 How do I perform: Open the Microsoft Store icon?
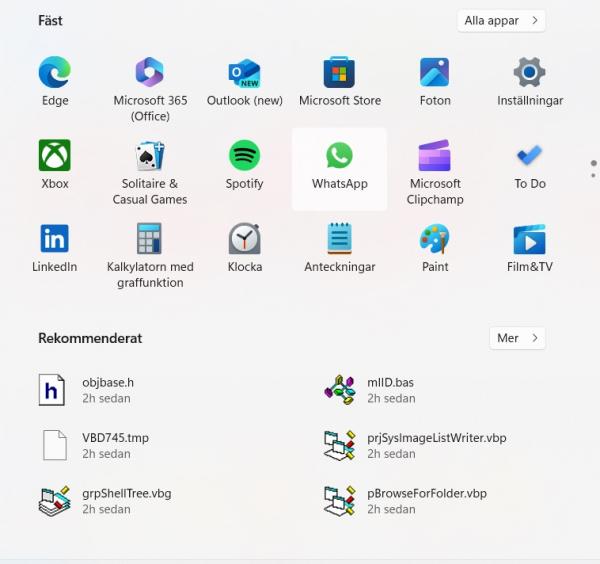tap(339, 72)
